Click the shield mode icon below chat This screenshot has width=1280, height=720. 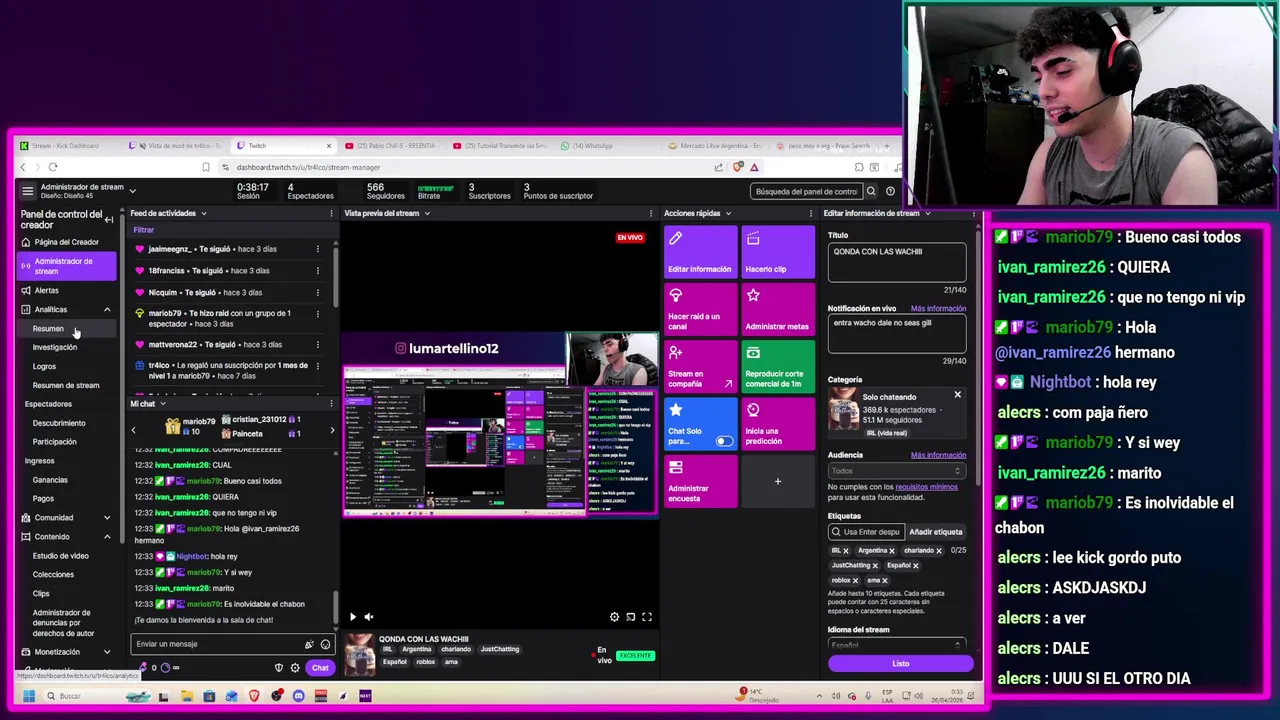279,668
